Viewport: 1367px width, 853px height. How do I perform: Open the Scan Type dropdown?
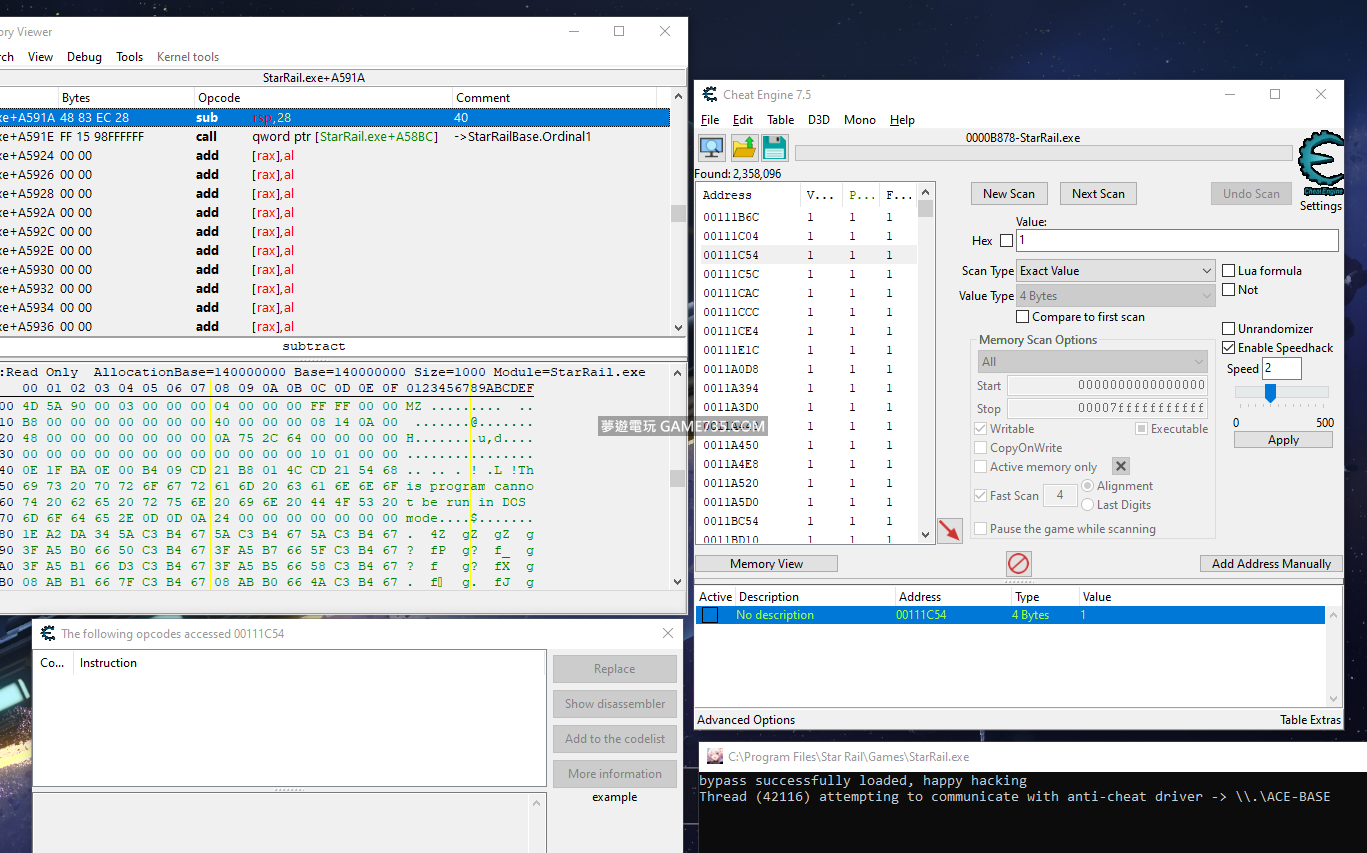[x=1115, y=271]
